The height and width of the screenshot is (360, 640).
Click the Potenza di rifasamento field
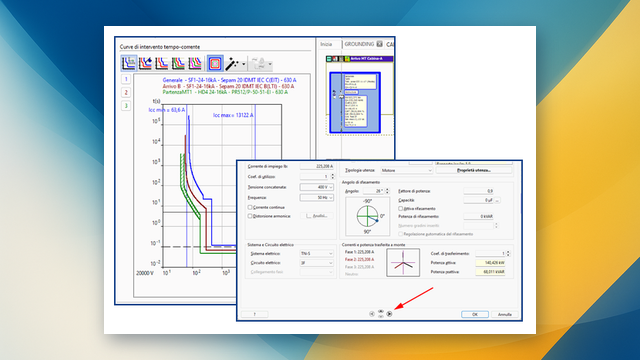(x=478, y=216)
